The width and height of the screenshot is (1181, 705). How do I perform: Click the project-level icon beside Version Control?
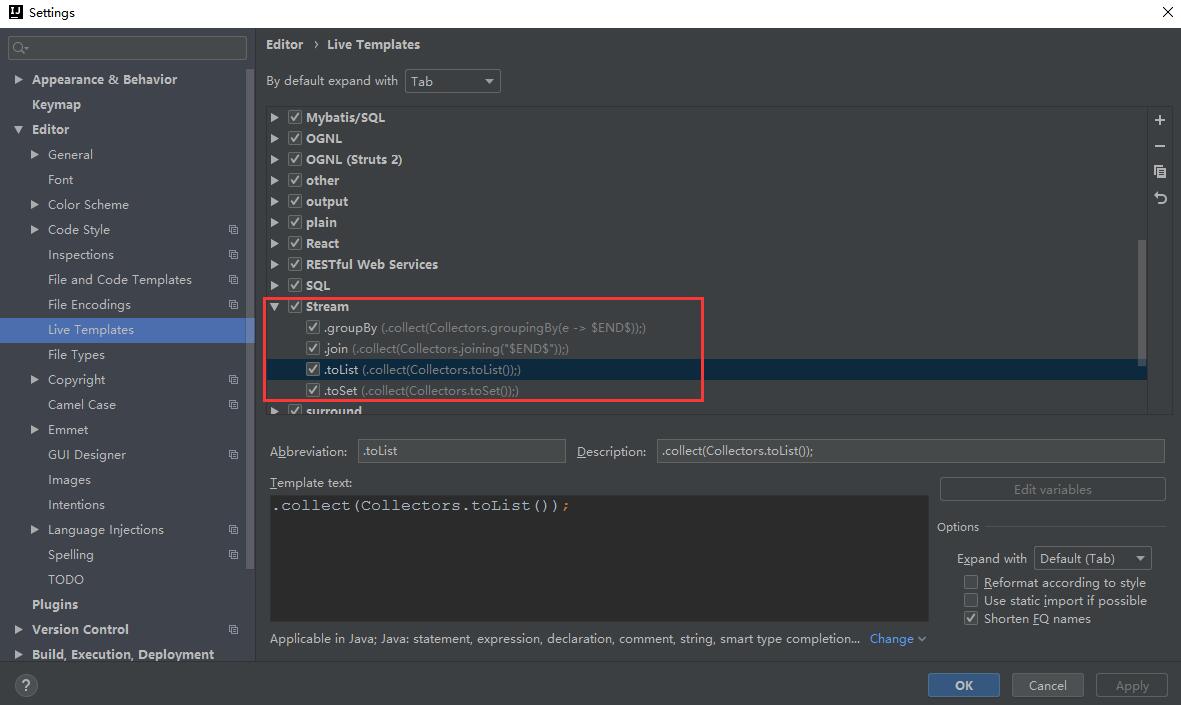pyautogui.click(x=233, y=630)
